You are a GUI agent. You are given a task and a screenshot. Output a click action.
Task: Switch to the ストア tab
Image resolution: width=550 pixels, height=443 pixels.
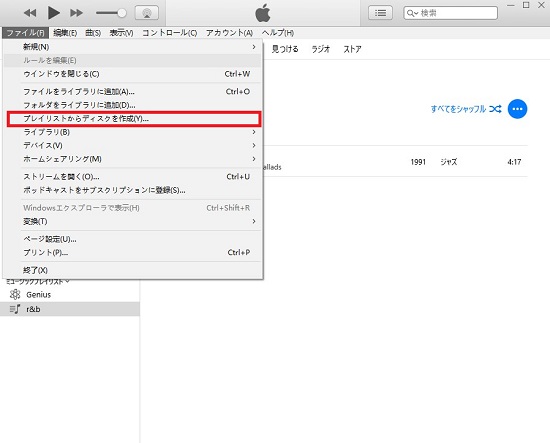pos(352,49)
